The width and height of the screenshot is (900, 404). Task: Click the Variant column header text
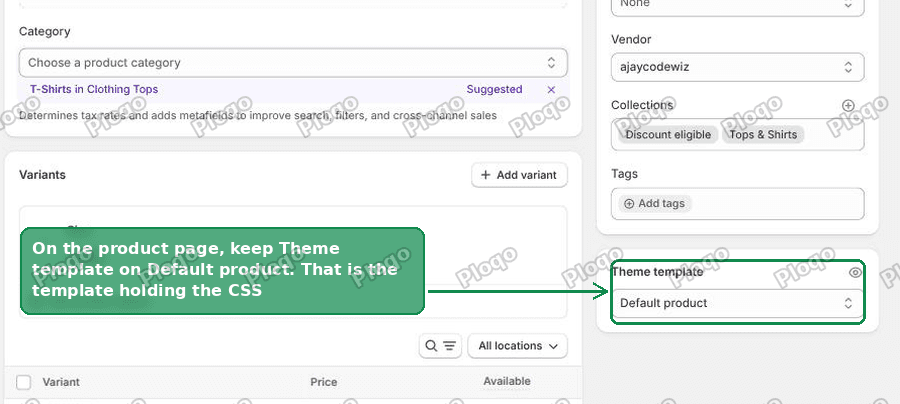[61, 382]
